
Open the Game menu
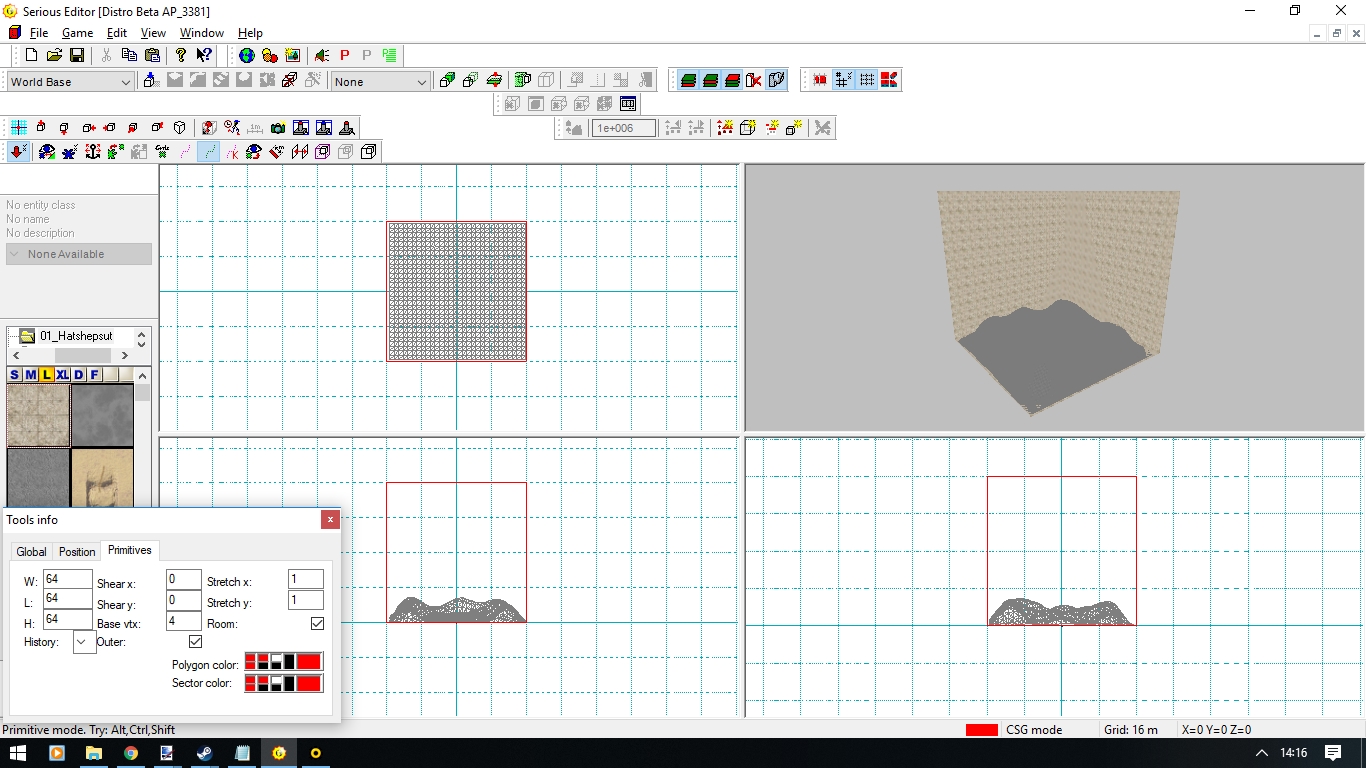[77, 33]
